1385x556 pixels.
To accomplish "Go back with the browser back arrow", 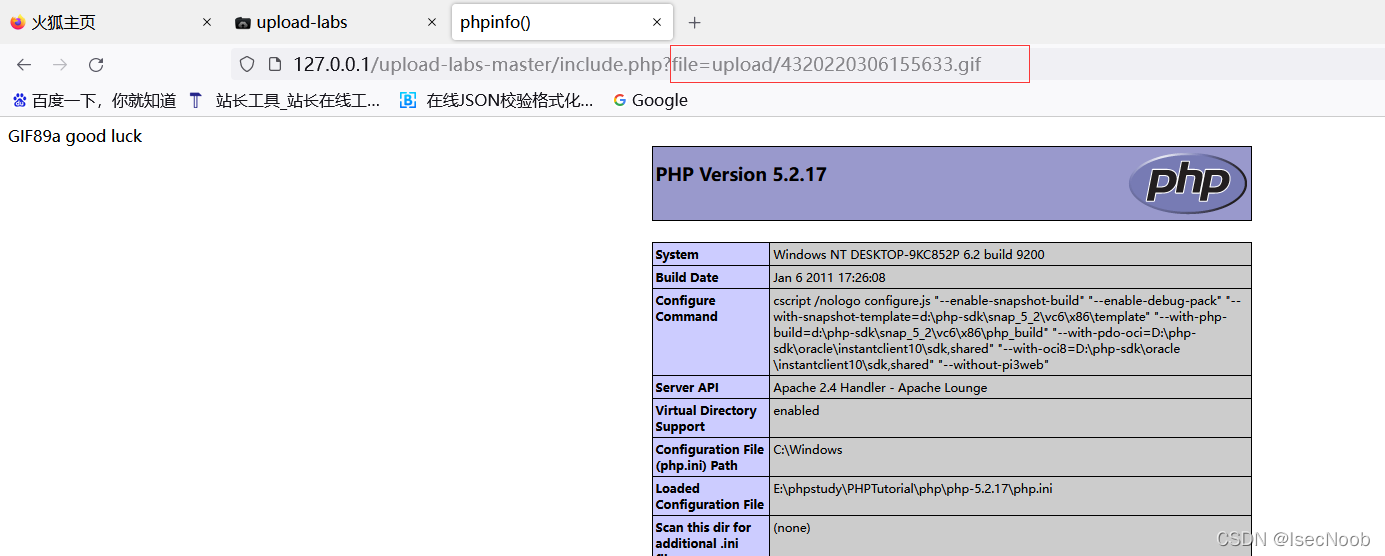I will [24, 65].
